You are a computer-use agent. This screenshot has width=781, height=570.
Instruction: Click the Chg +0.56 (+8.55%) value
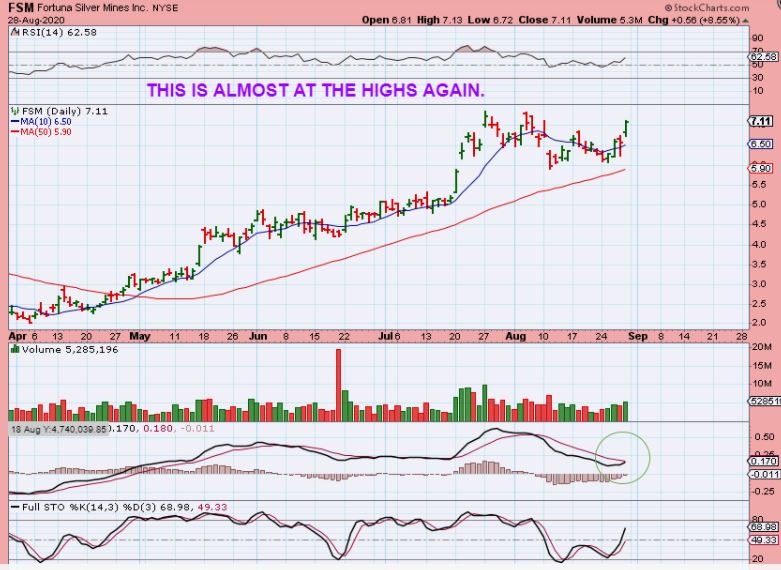coord(694,20)
